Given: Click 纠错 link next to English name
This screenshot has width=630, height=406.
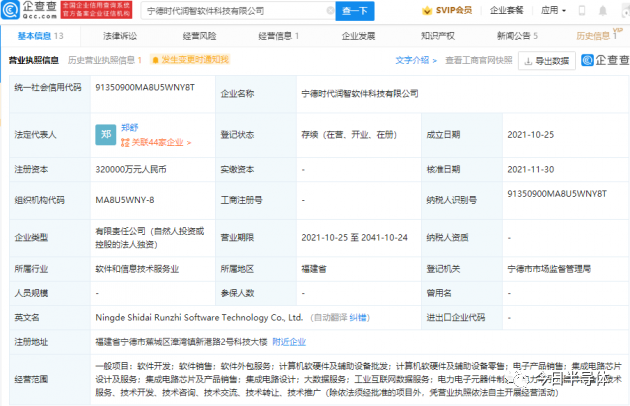Looking at the screenshot, I should 358,318.
